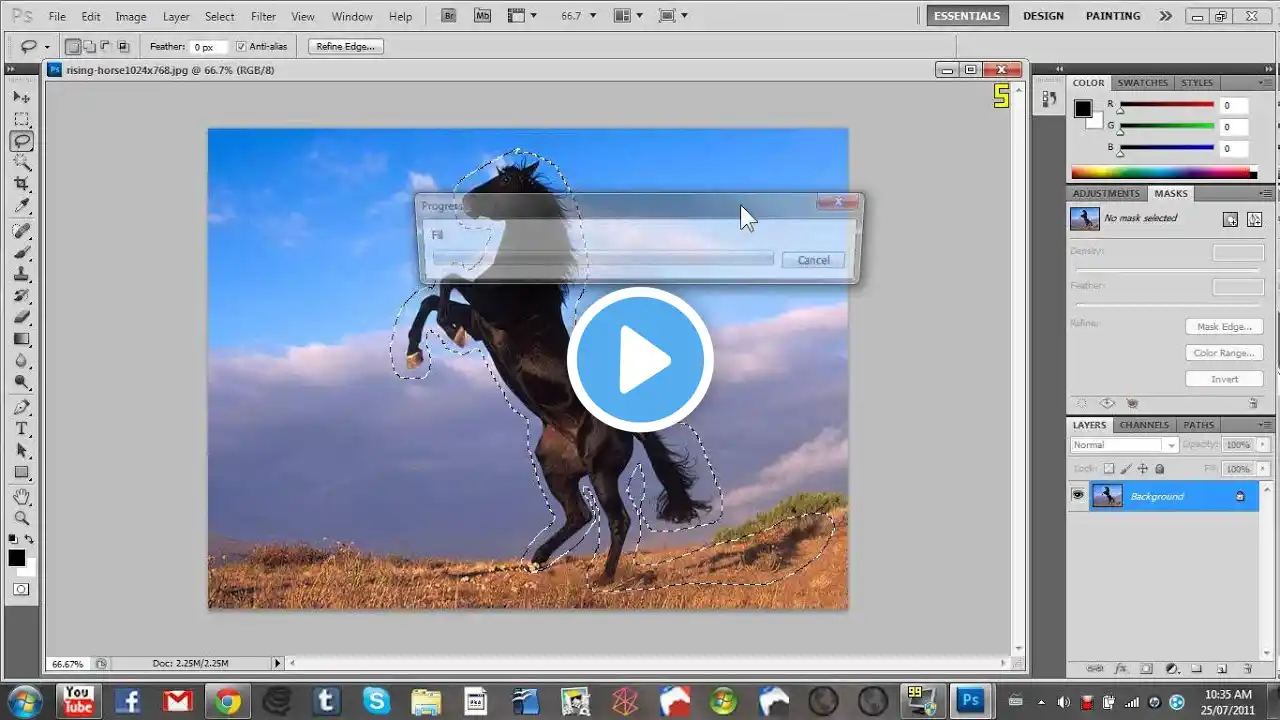Hide the Background layer visibility eye
Image resolution: width=1280 pixels, height=720 pixels.
click(1078, 496)
